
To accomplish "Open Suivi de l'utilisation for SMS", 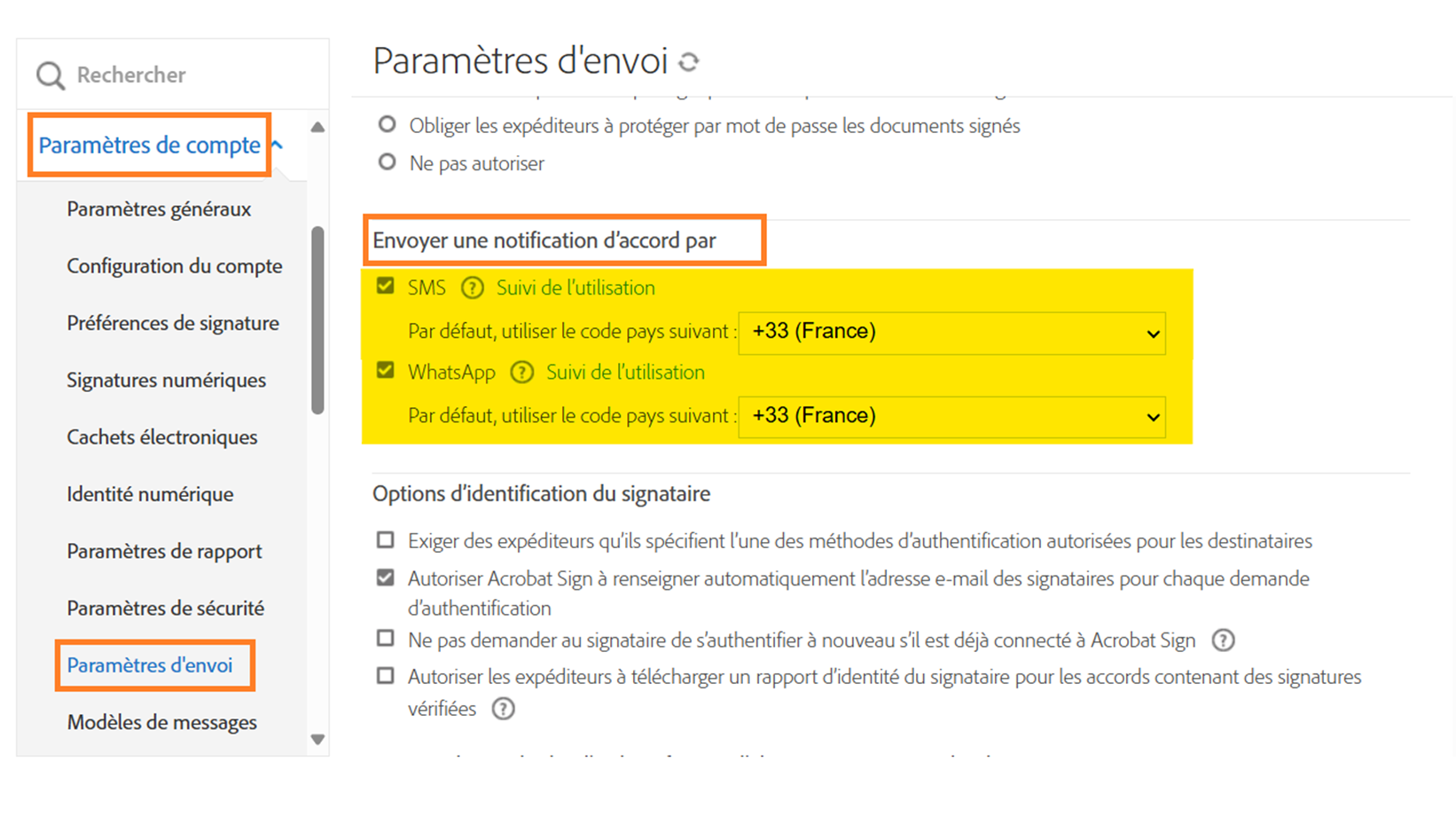I will 575,287.
